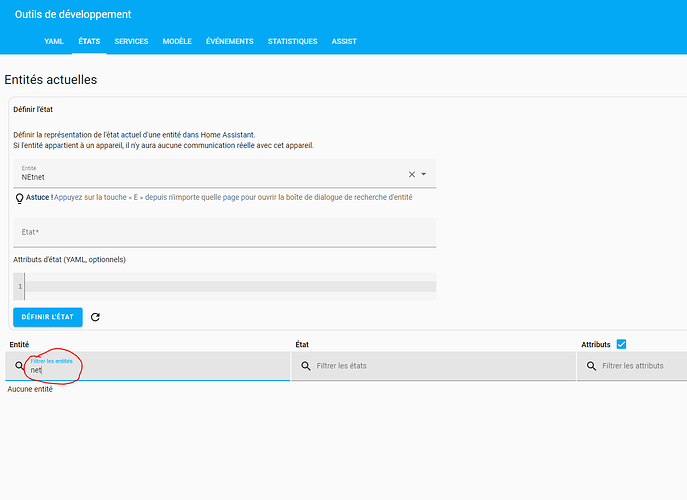Click the search icon in attributs filter

coord(591,365)
